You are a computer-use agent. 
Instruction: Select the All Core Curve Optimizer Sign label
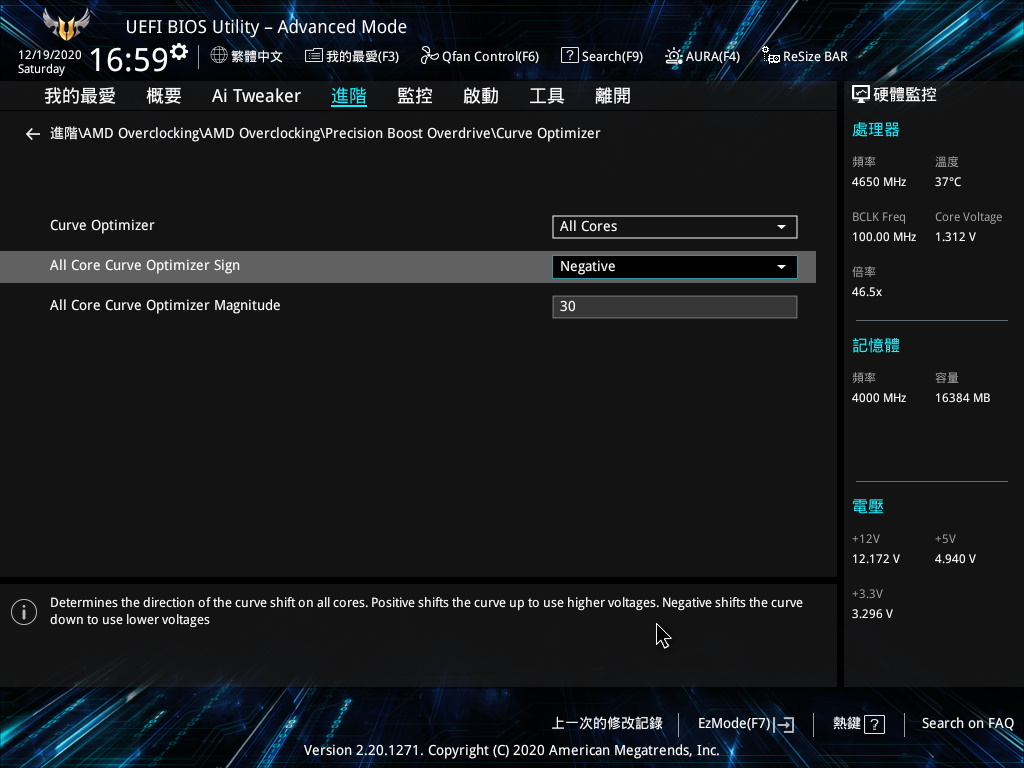[145, 265]
